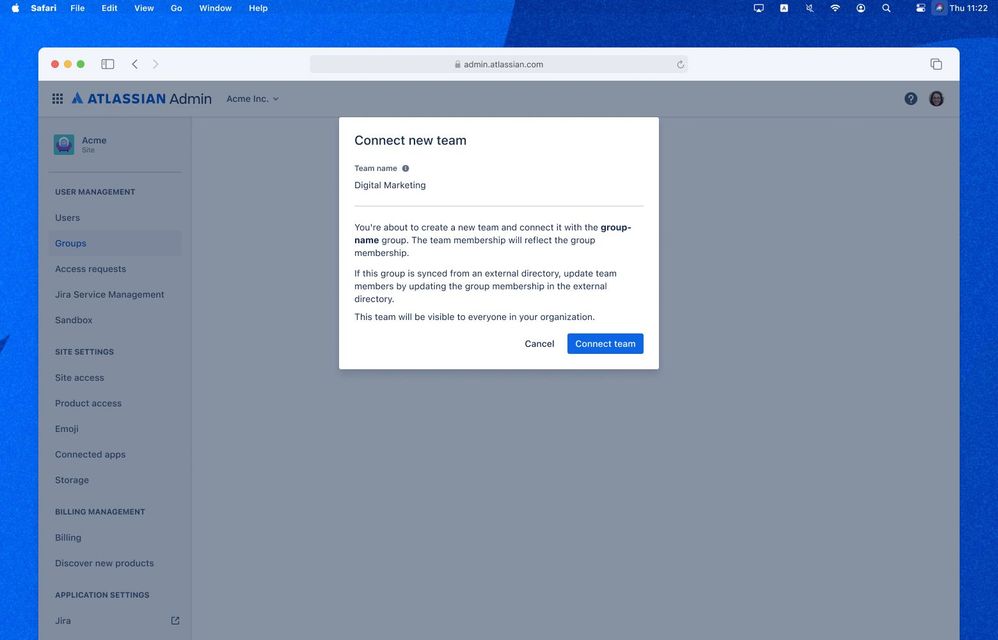Click the Connect team button

tap(605, 344)
